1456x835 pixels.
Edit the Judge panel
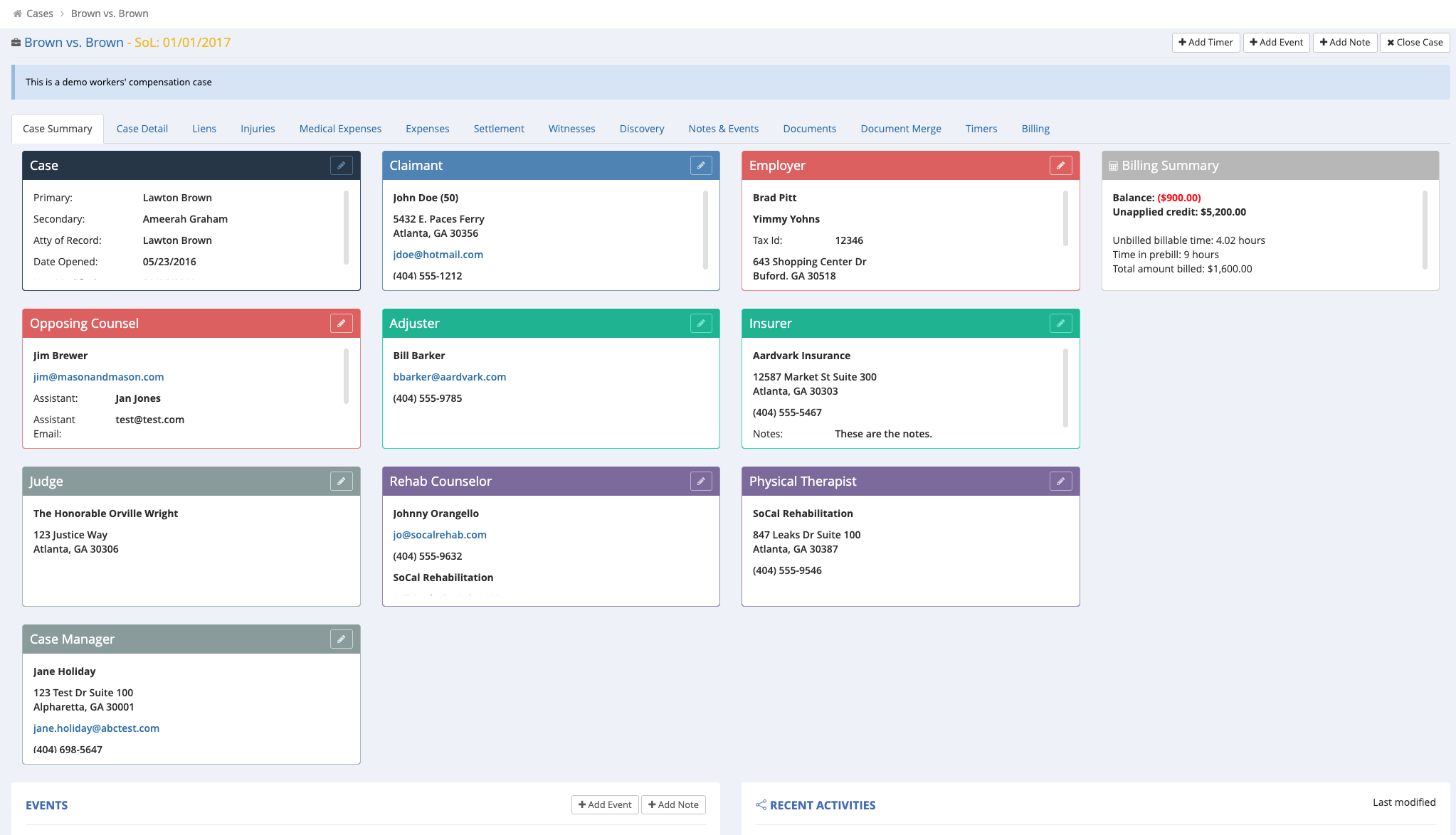click(342, 481)
